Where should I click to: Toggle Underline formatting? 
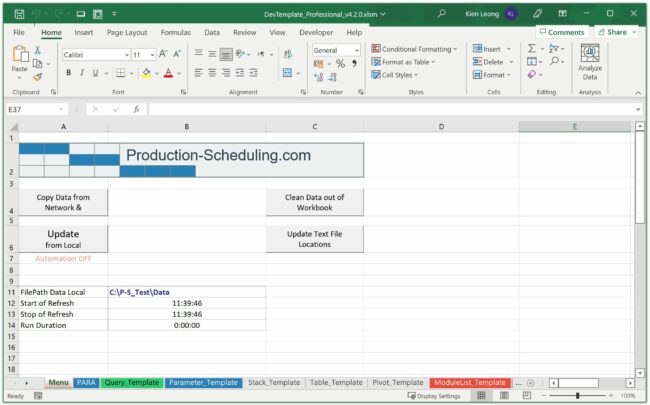95,73
